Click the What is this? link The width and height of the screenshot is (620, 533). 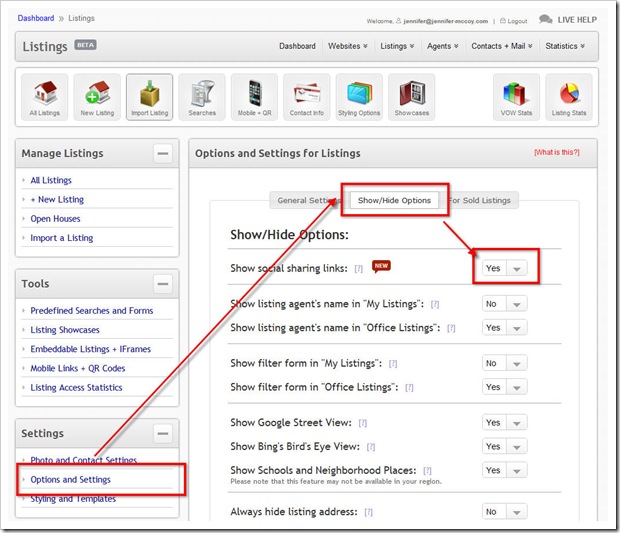coord(557,152)
